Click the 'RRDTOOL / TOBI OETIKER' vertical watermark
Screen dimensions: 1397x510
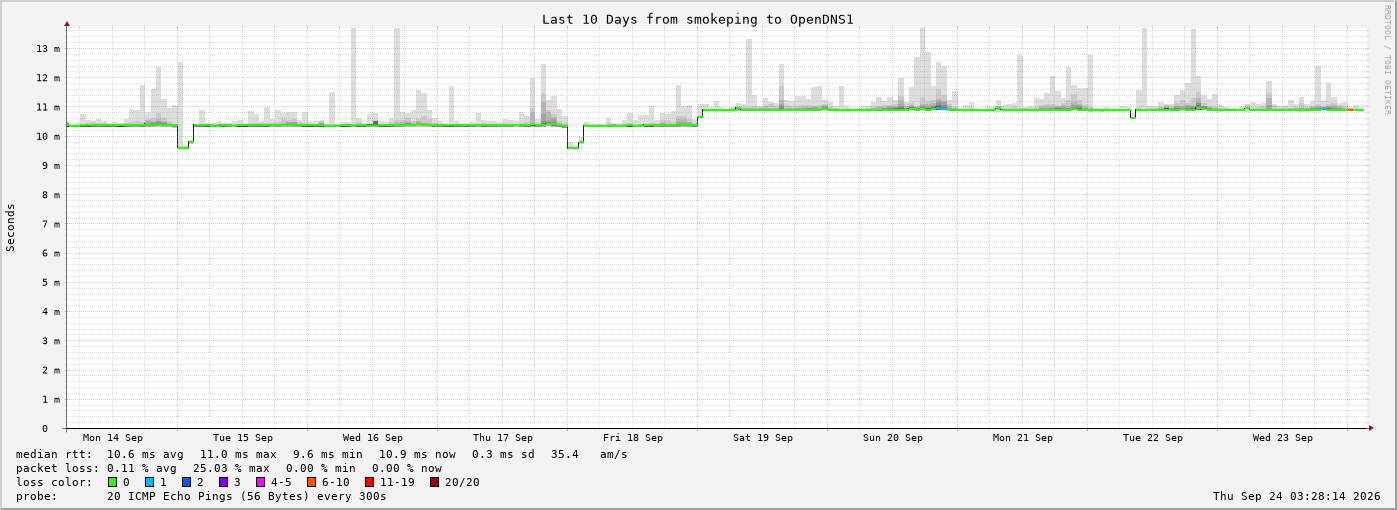click(1387, 60)
